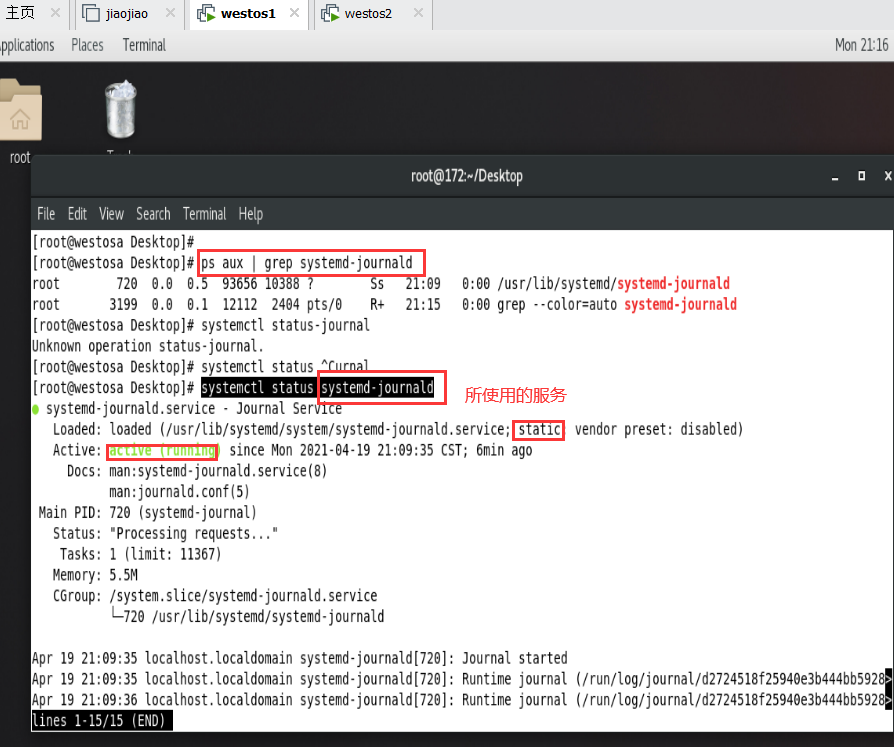Click the running-session icon on the westos1 tab
894x747 pixels.
tap(206, 14)
